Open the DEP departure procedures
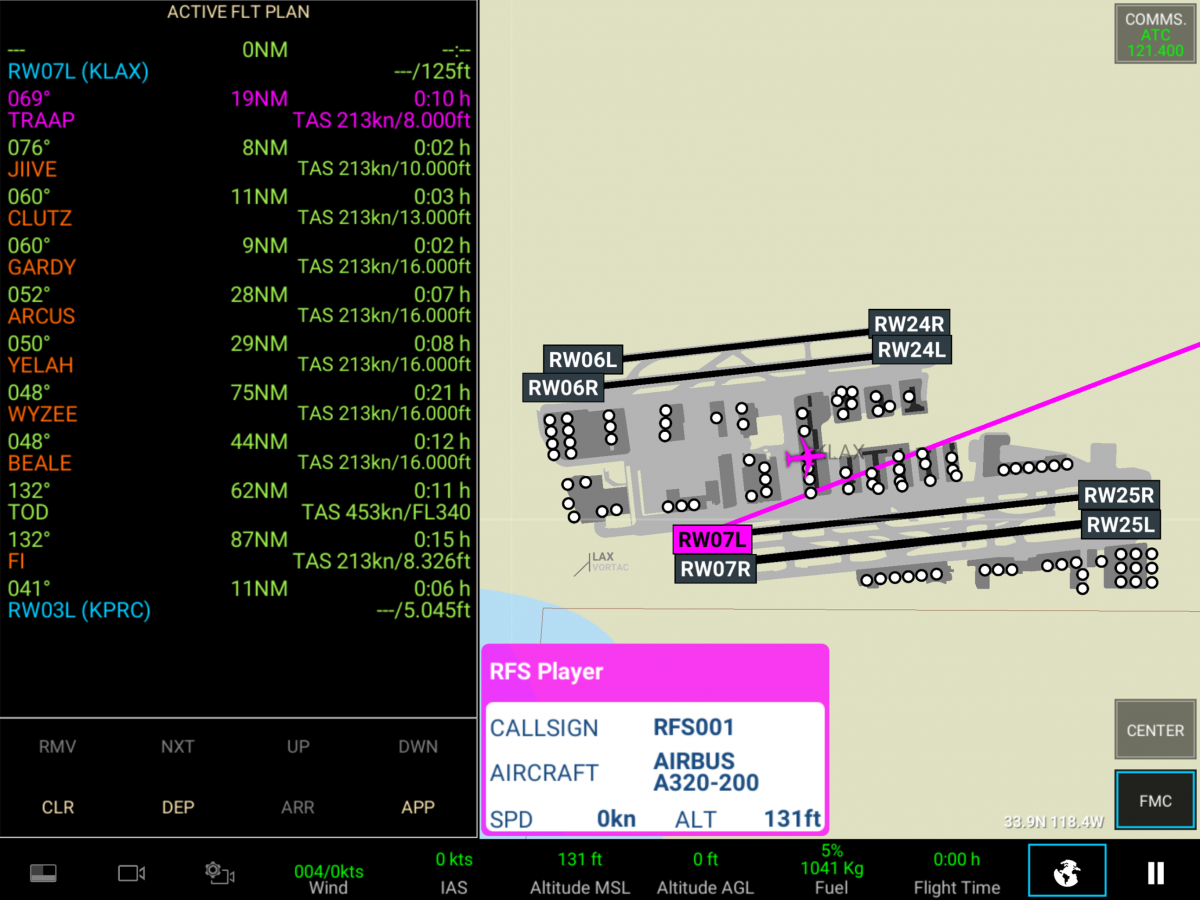 coord(178,807)
